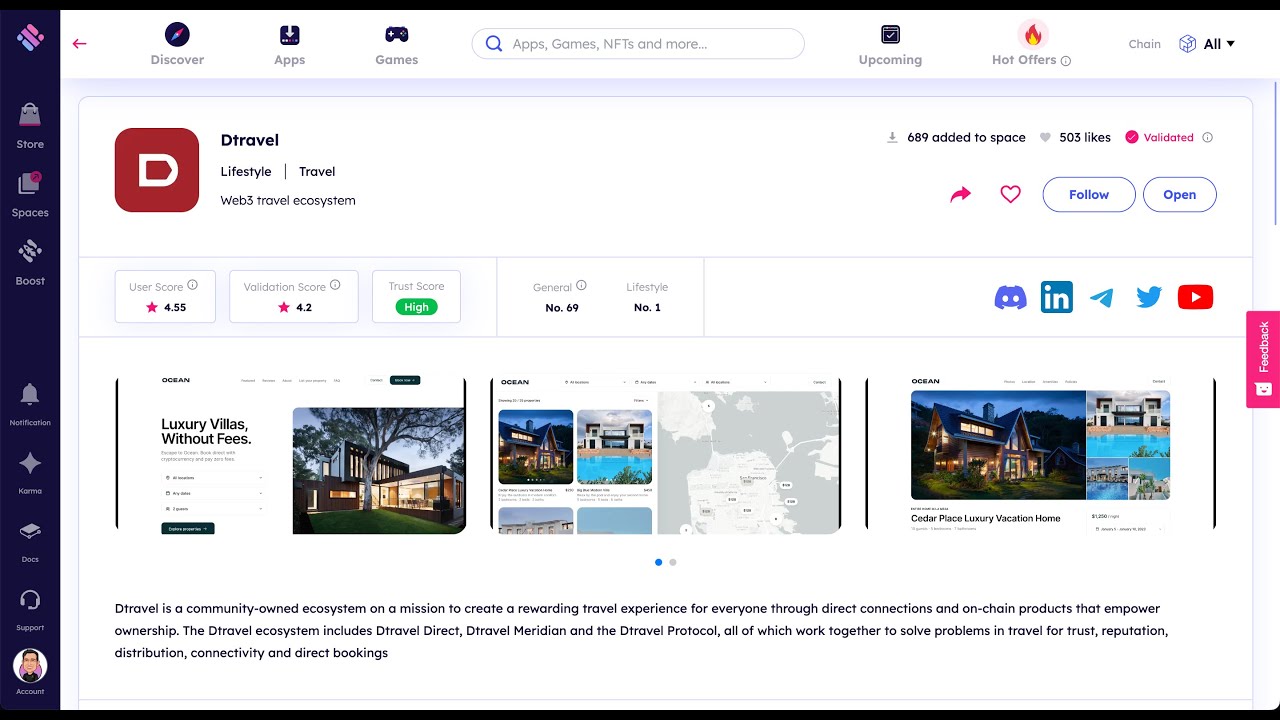Screen dimensions: 1280x720
Task: Expand the Chain All dropdown
Action: [1207, 44]
